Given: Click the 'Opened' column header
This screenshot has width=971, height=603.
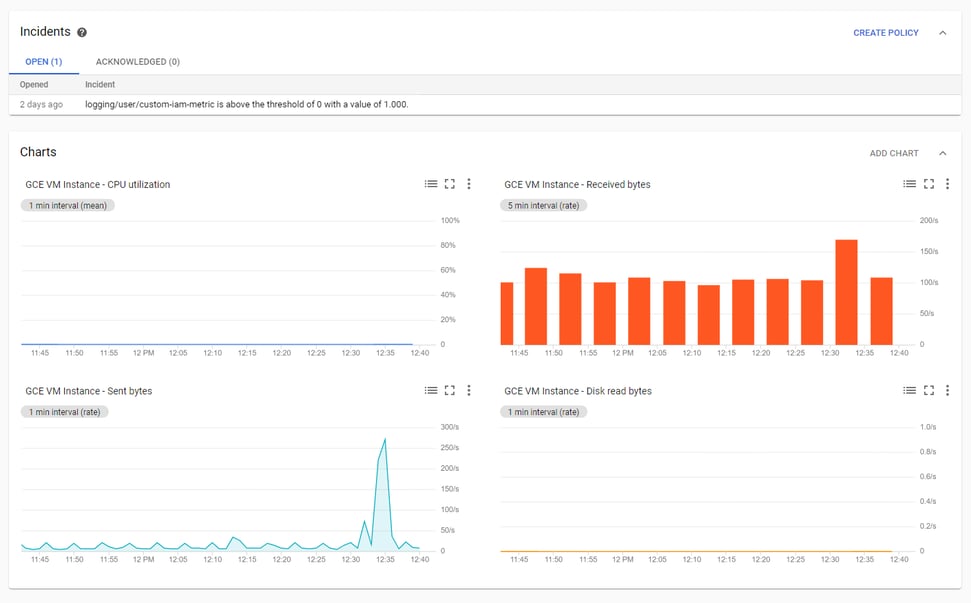Looking at the screenshot, I should pyautogui.click(x=33, y=85).
